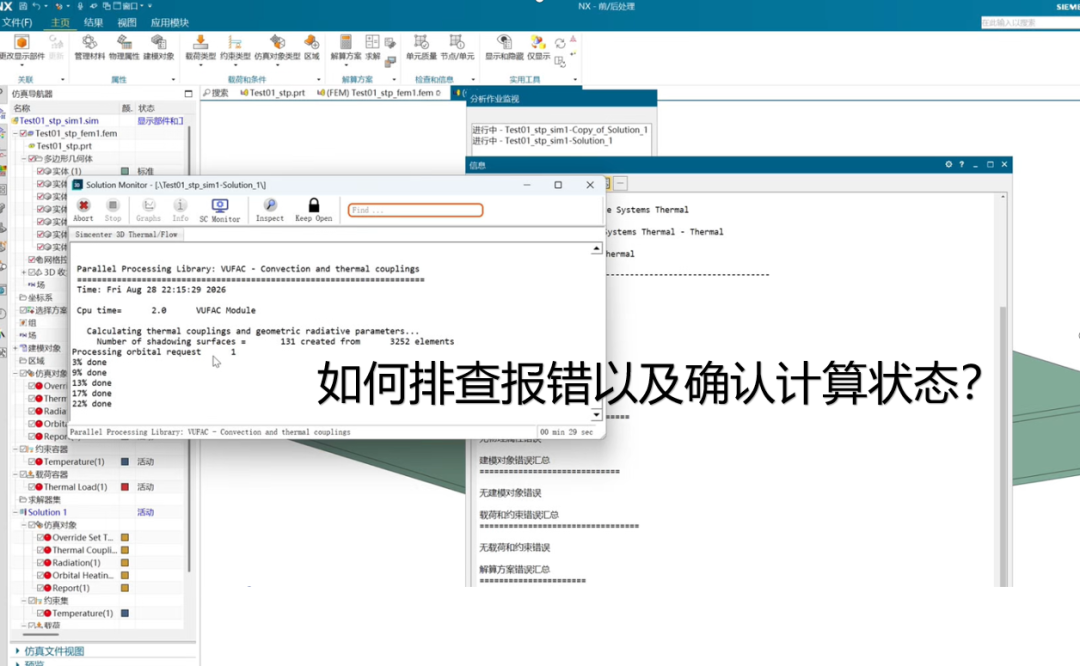
Task: Open 文件(F) menu
Action: point(17,23)
